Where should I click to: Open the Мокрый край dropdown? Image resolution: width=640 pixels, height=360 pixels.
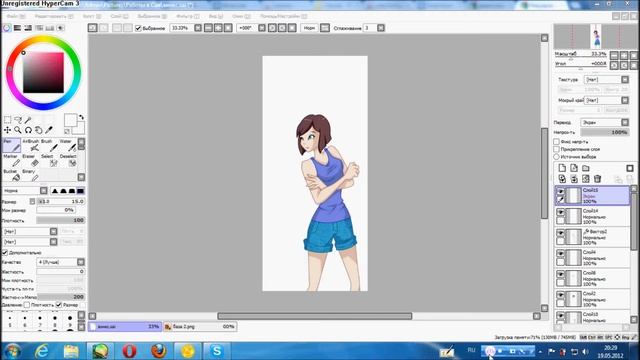pyautogui.click(x=607, y=100)
